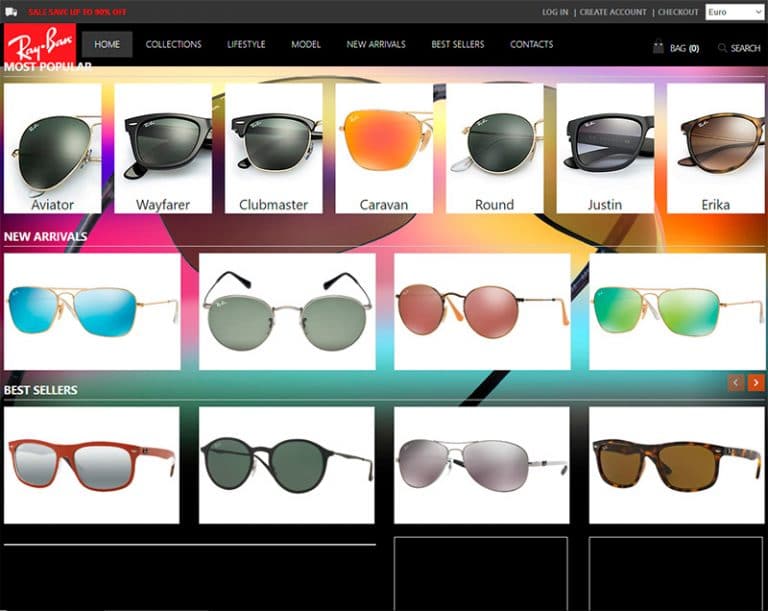Click the Checkout link
This screenshot has height=611, width=768.
[678, 12]
